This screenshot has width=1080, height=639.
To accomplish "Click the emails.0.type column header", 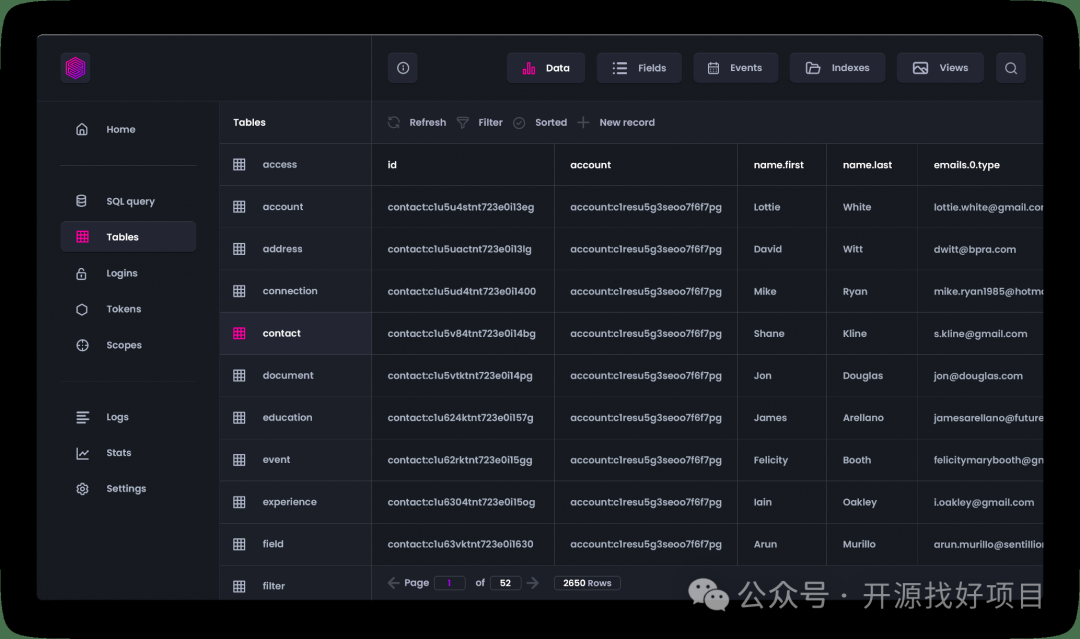I will click(966, 165).
